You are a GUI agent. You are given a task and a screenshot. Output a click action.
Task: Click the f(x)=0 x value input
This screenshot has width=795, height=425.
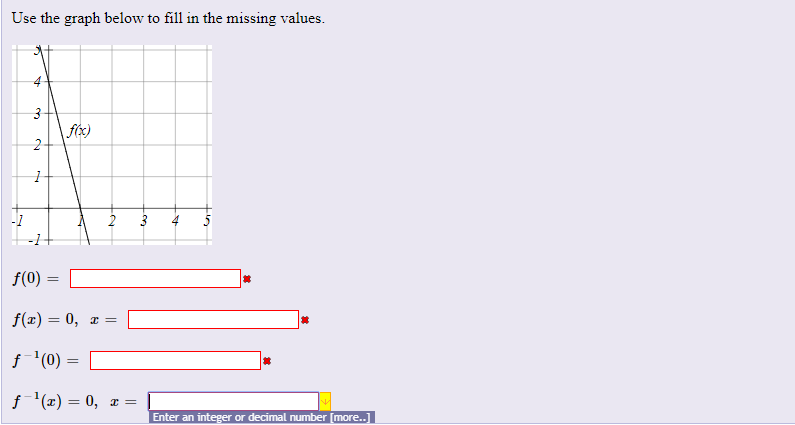[x=213, y=320]
